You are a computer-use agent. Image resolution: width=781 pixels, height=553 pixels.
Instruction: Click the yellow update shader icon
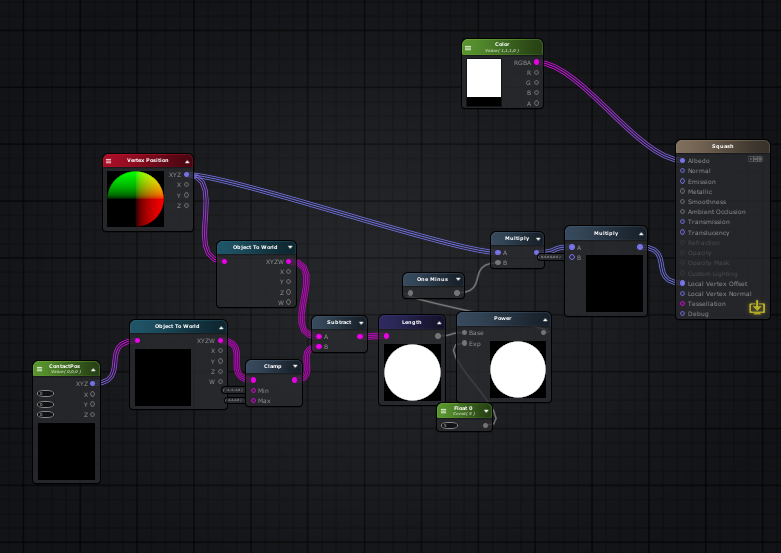tap(757, 307)
